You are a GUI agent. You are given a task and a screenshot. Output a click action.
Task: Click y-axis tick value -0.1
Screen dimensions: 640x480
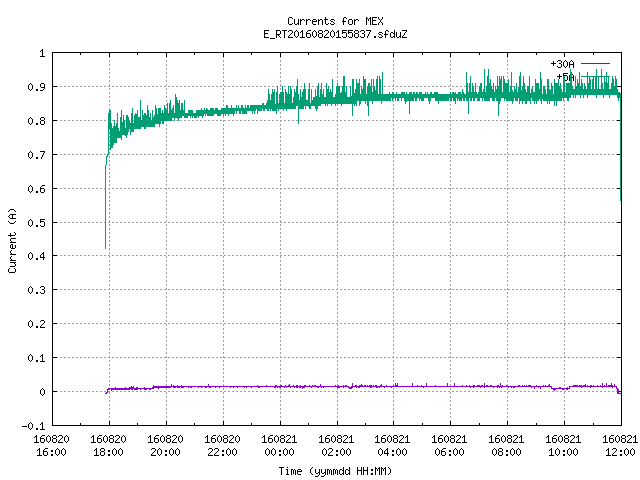pos(33,426)
